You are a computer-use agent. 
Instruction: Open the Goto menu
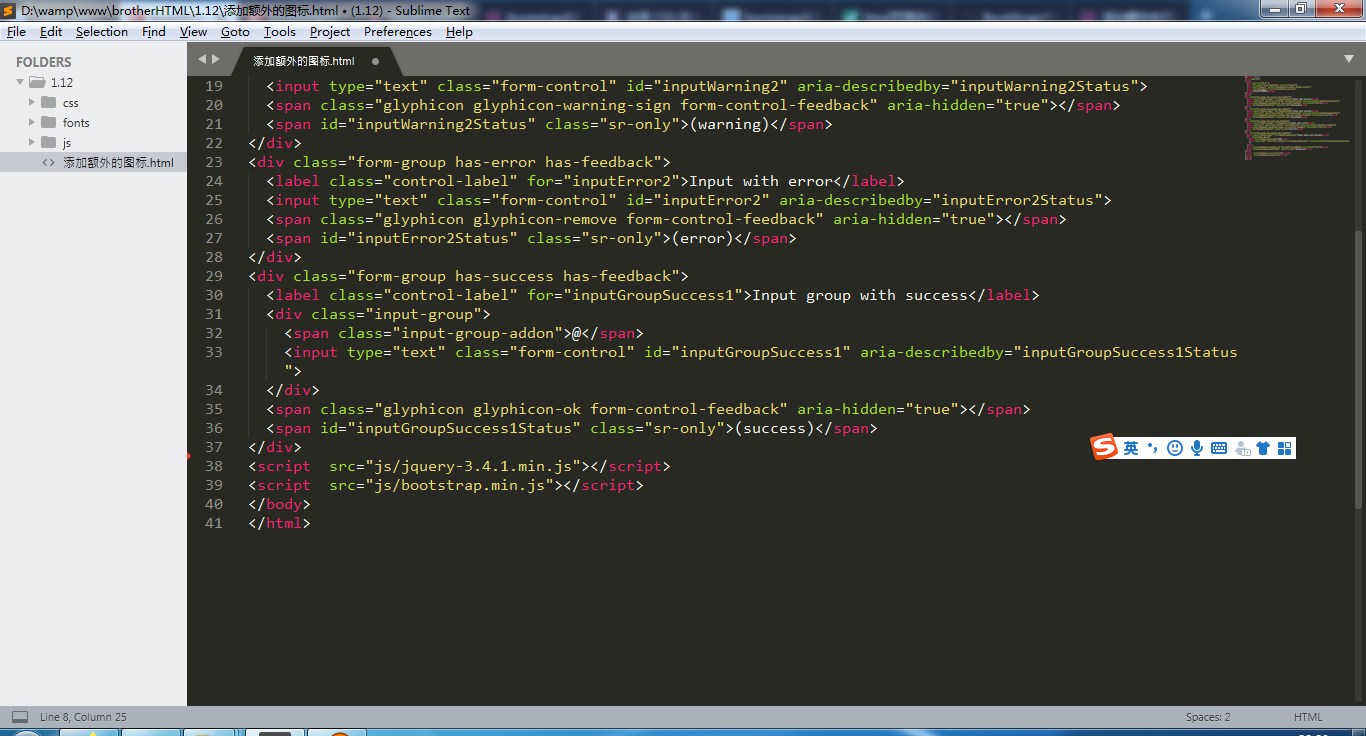tap(235, 32)
